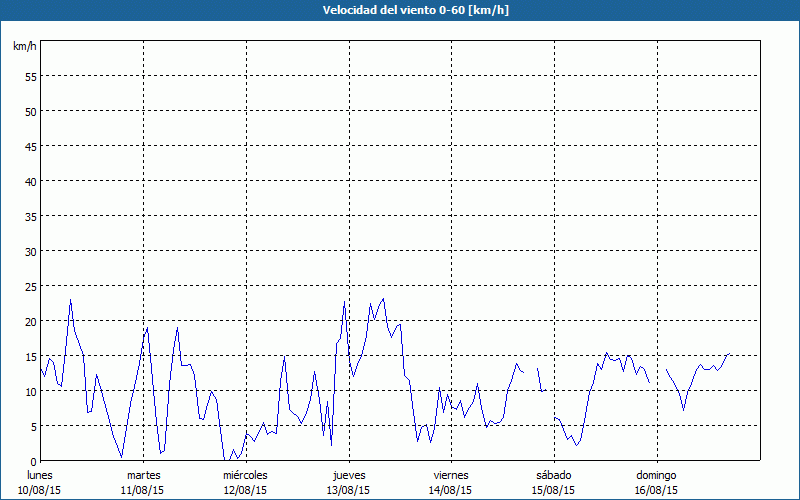Select the "martes" day label
Screen dimensions: 800x500
[x=143, y=475]
